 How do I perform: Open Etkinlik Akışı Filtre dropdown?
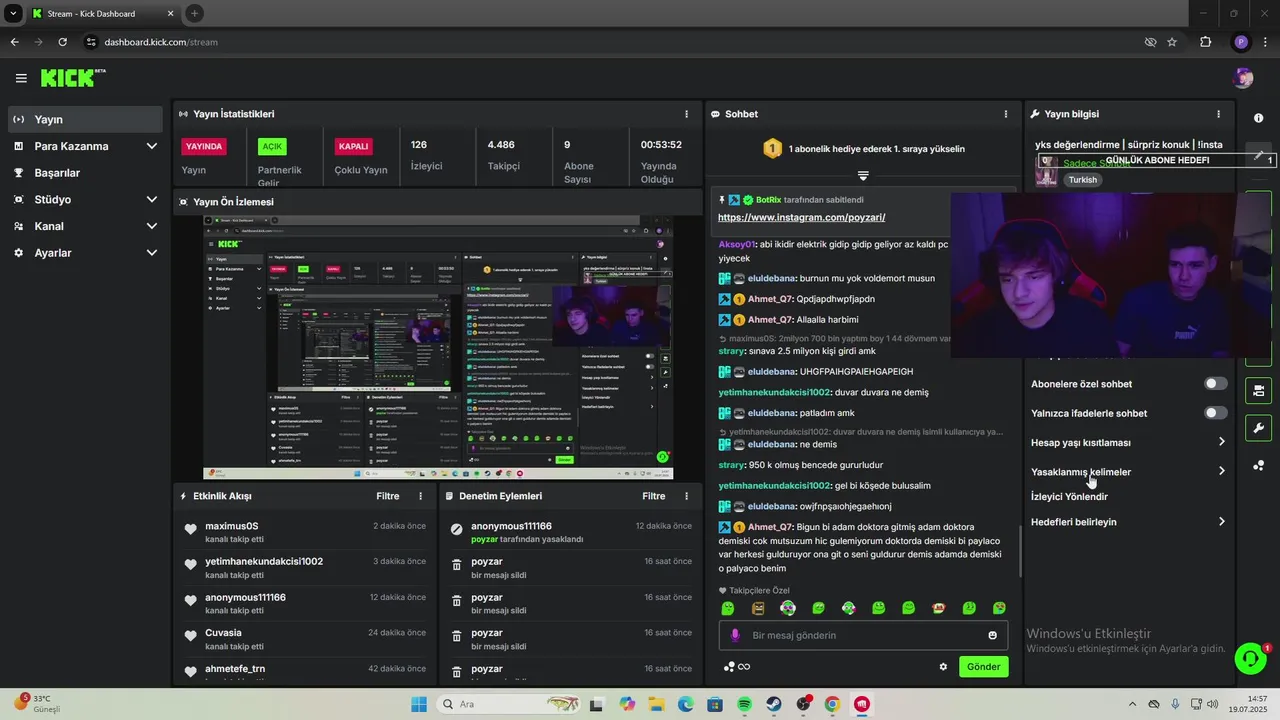(387, 496)
